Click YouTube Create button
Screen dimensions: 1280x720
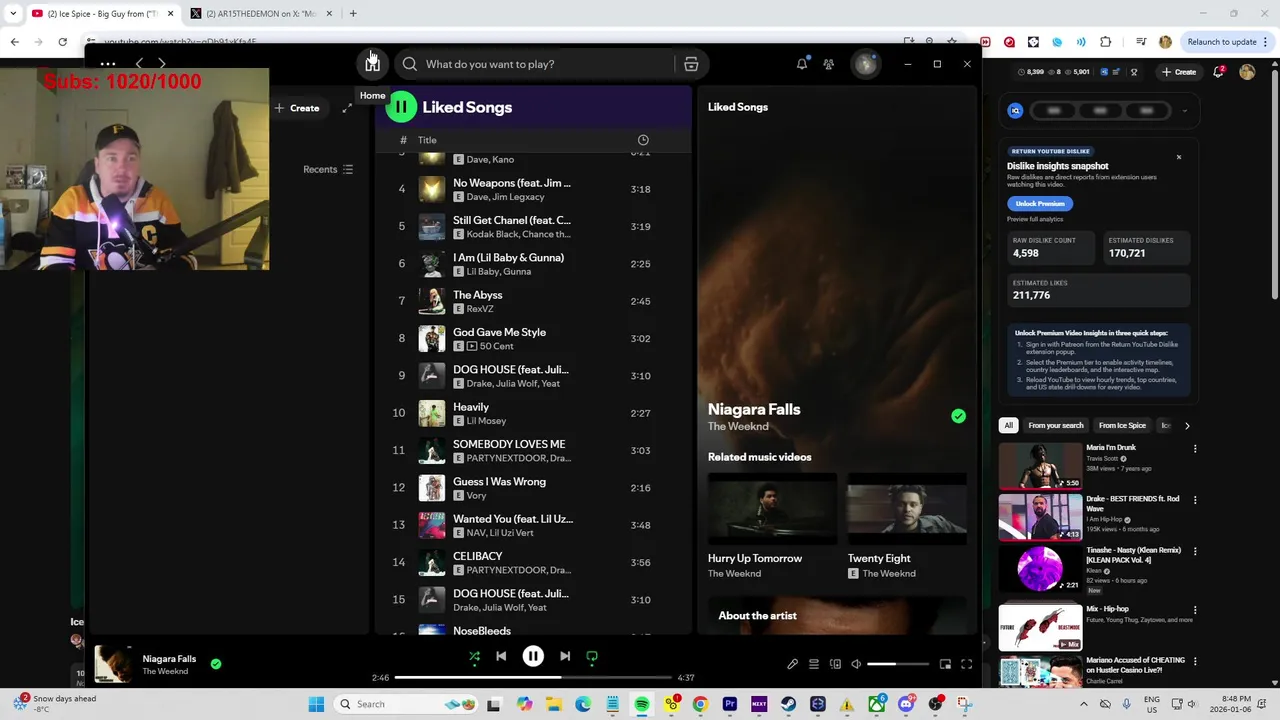[1179, 72]
